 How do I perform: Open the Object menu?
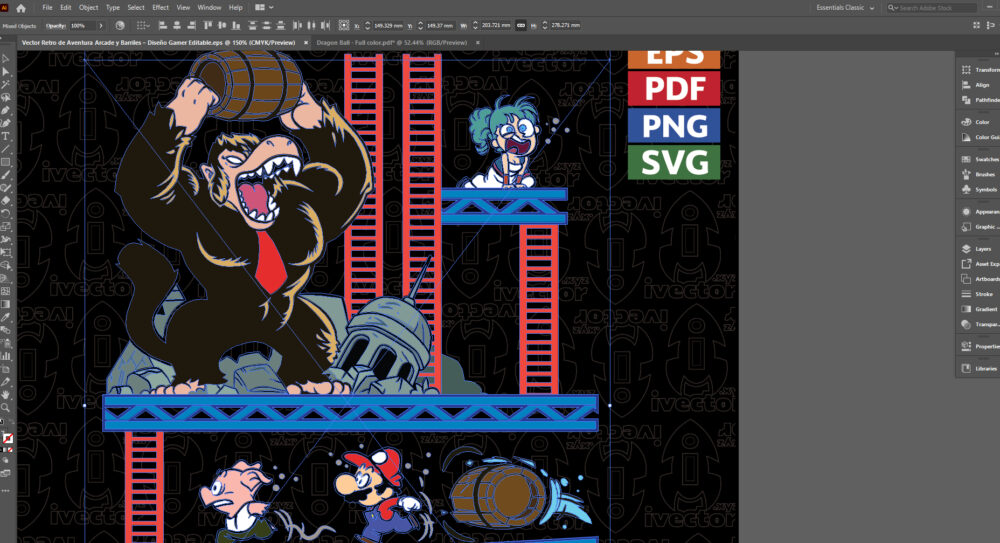pyautogui.click(x=89, y=8)
